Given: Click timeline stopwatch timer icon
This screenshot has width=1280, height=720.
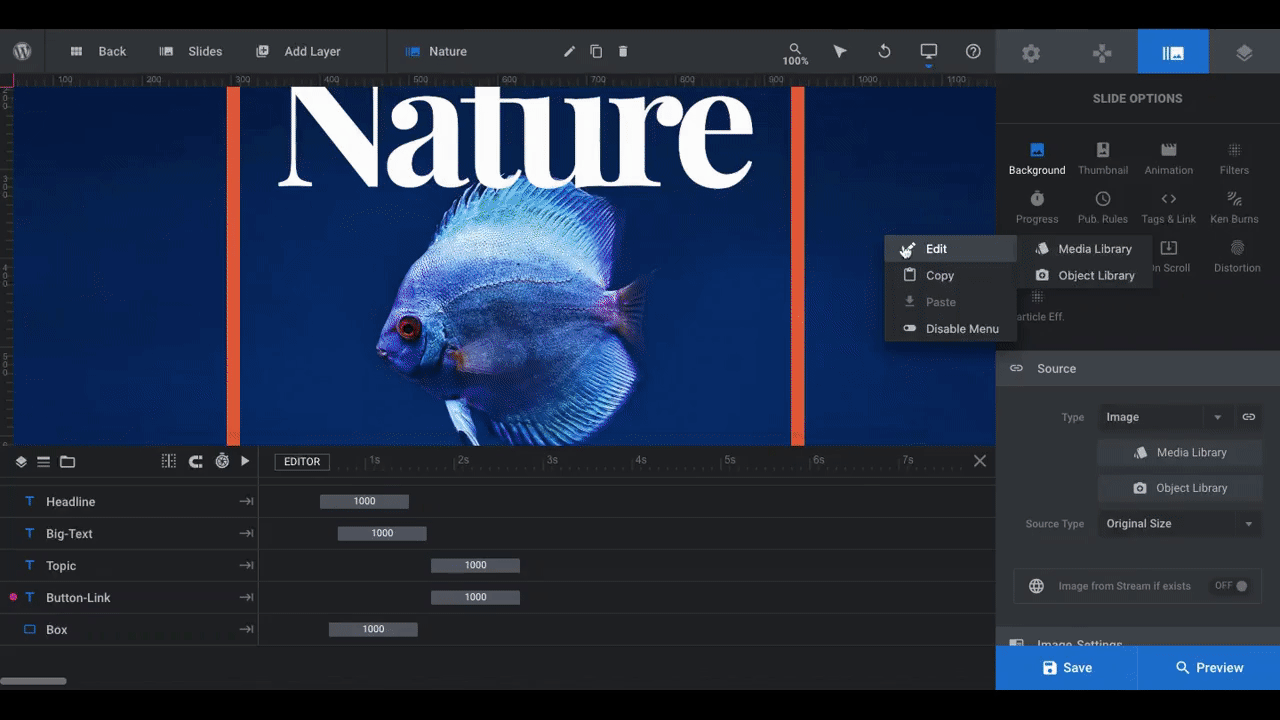Looking at the screenshot, I should [x=222, y=461].
